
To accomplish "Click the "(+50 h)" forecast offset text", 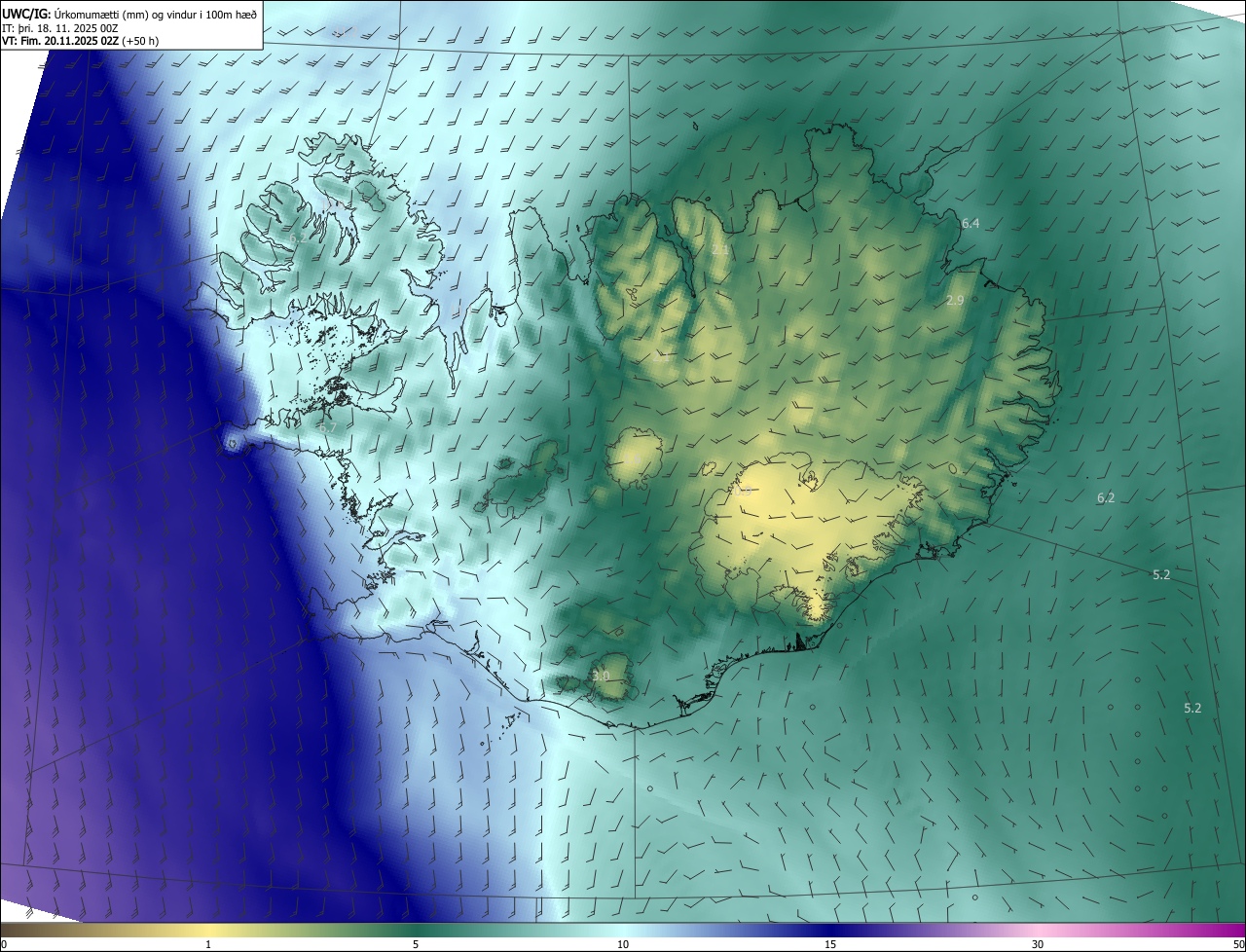I will click(x=141, y=41).
